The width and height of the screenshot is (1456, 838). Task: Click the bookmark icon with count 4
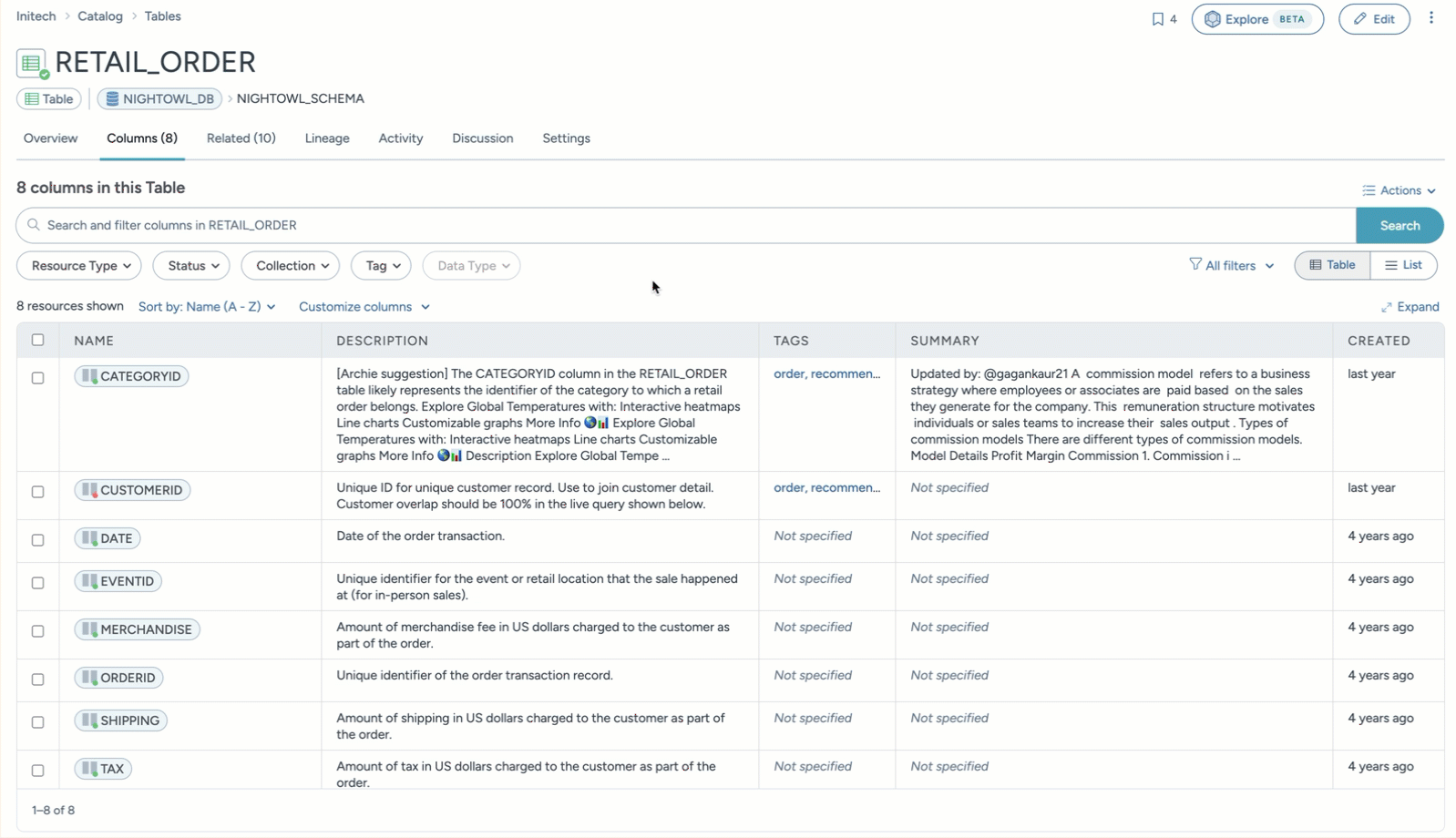[x=1158, y=19]
